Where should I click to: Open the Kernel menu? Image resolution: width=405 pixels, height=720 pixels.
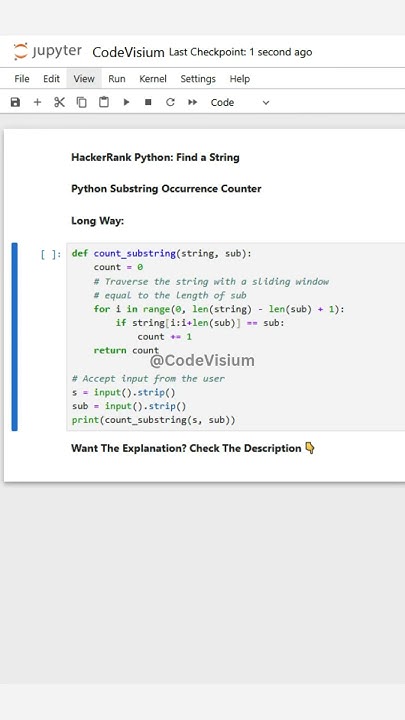click(153, 79)
